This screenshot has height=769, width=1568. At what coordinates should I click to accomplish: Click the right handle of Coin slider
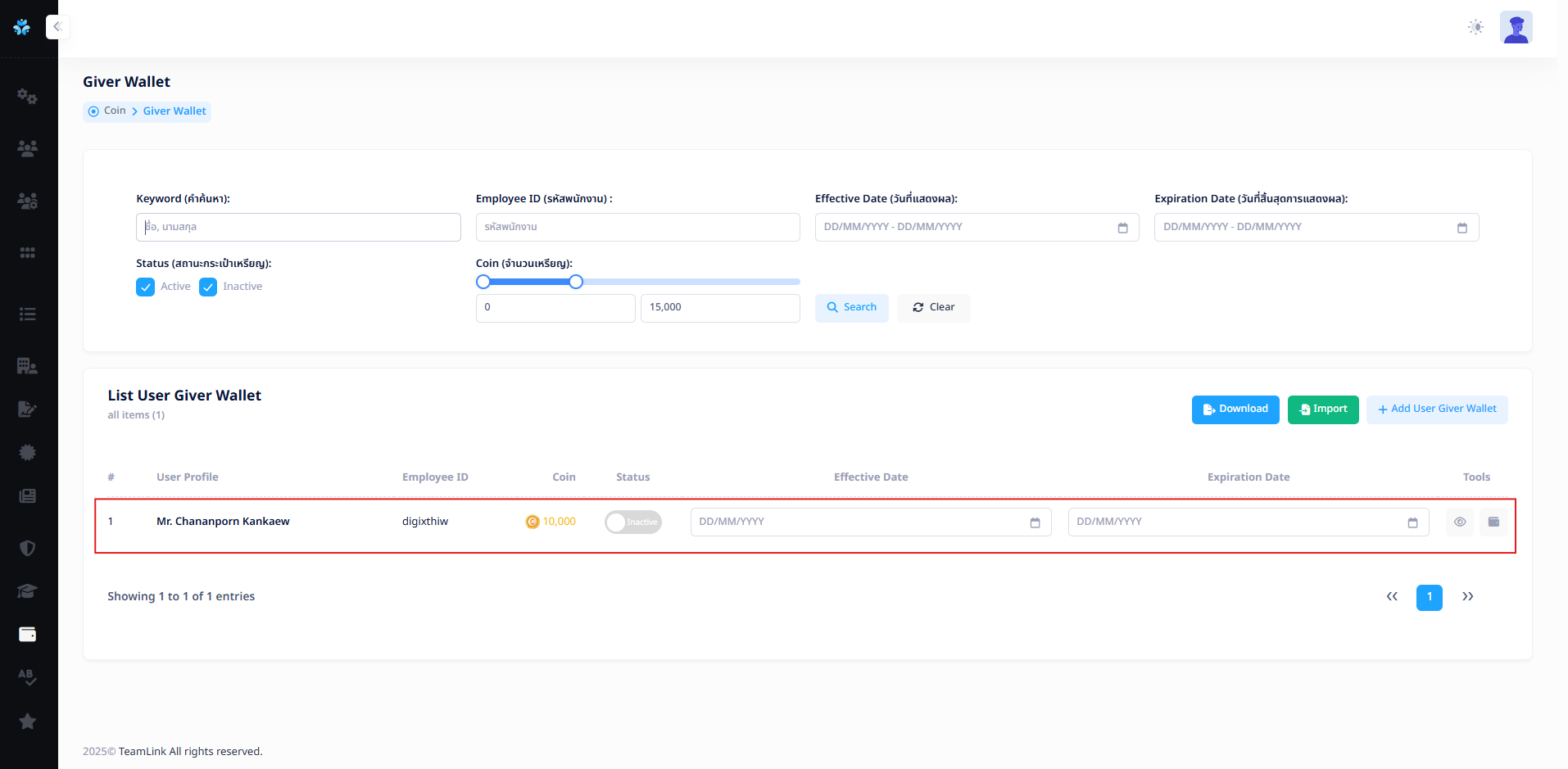(x=576, y=282)
